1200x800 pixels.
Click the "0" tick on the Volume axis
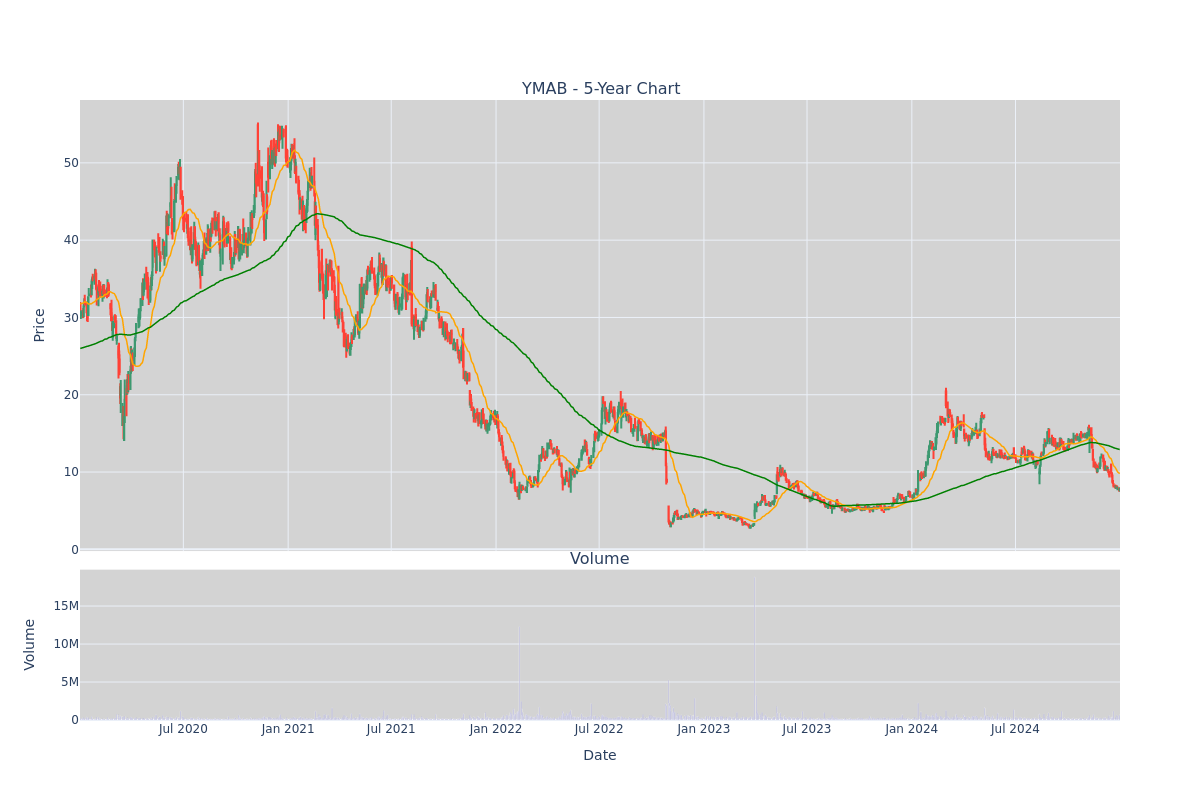click(74, 720)
